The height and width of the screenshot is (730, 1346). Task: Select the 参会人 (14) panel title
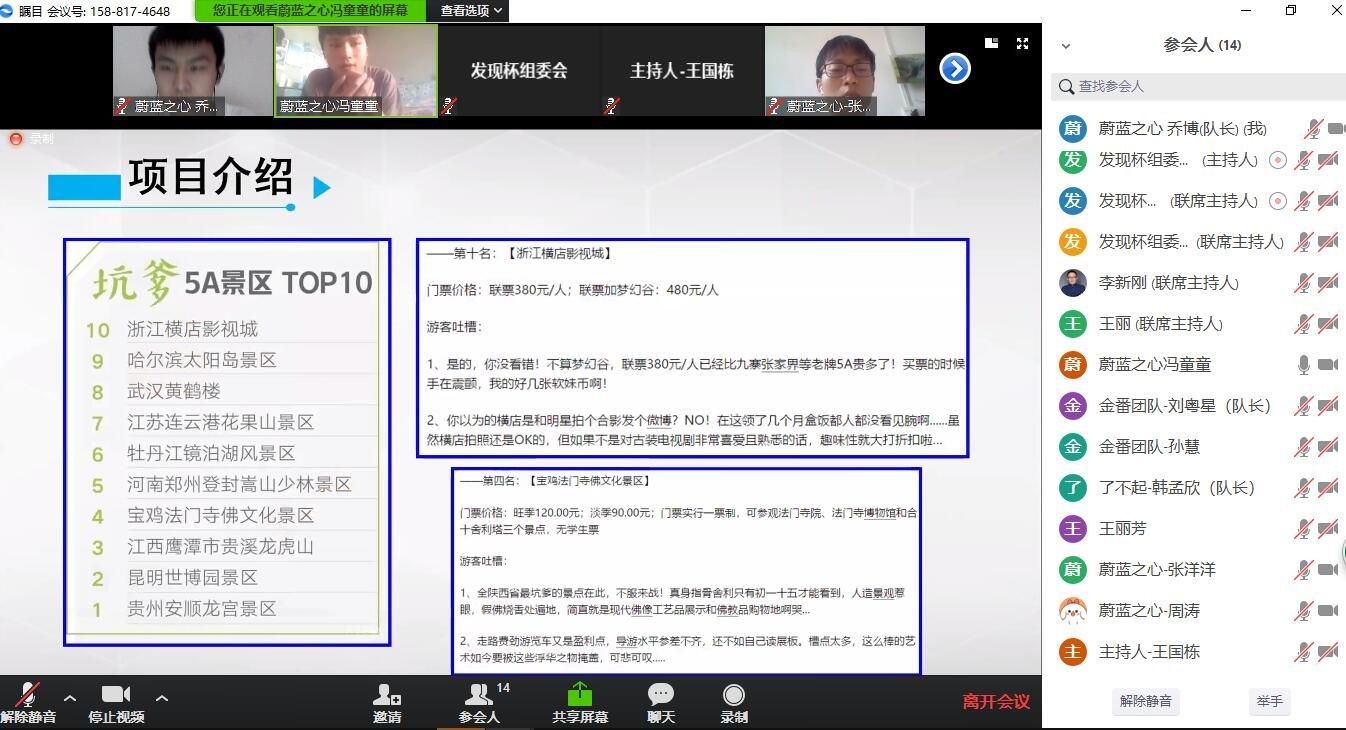point(1202,45)
